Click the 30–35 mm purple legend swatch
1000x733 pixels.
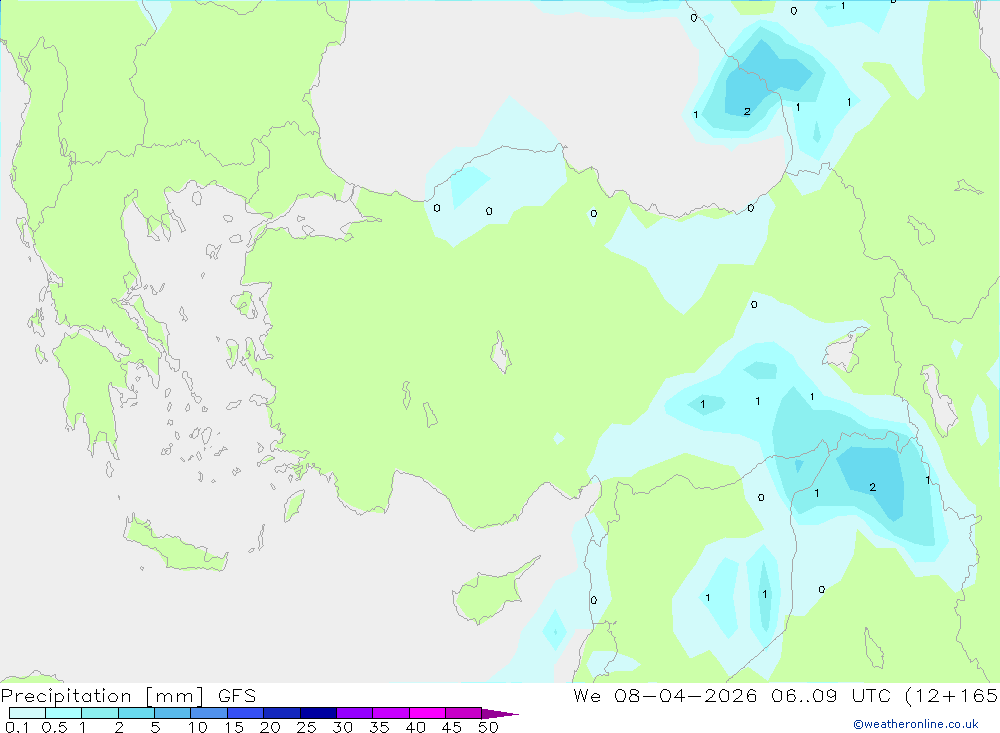[x=355, y=713]
